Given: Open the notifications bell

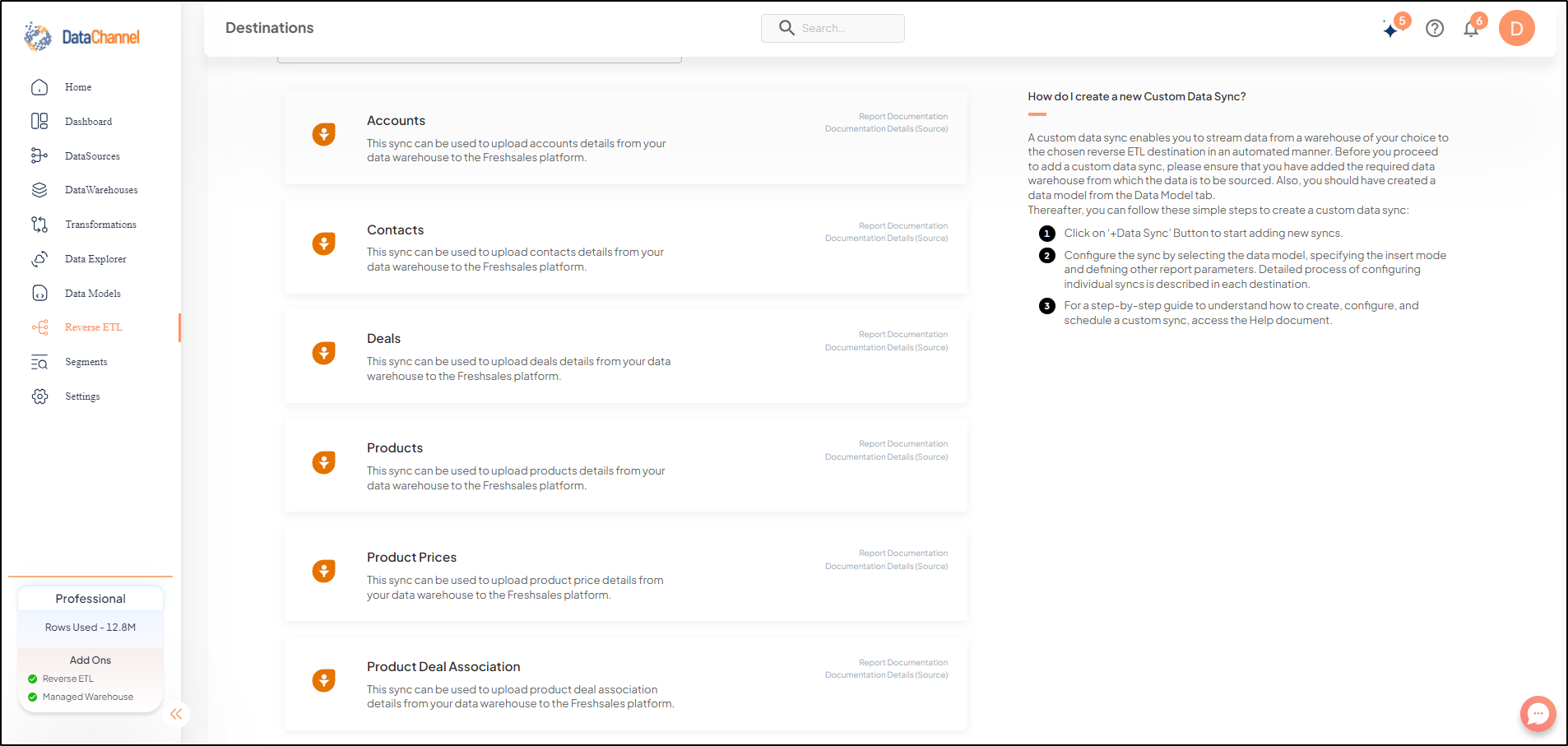Looking at the screenshot, I should (x=1471, y=30).
